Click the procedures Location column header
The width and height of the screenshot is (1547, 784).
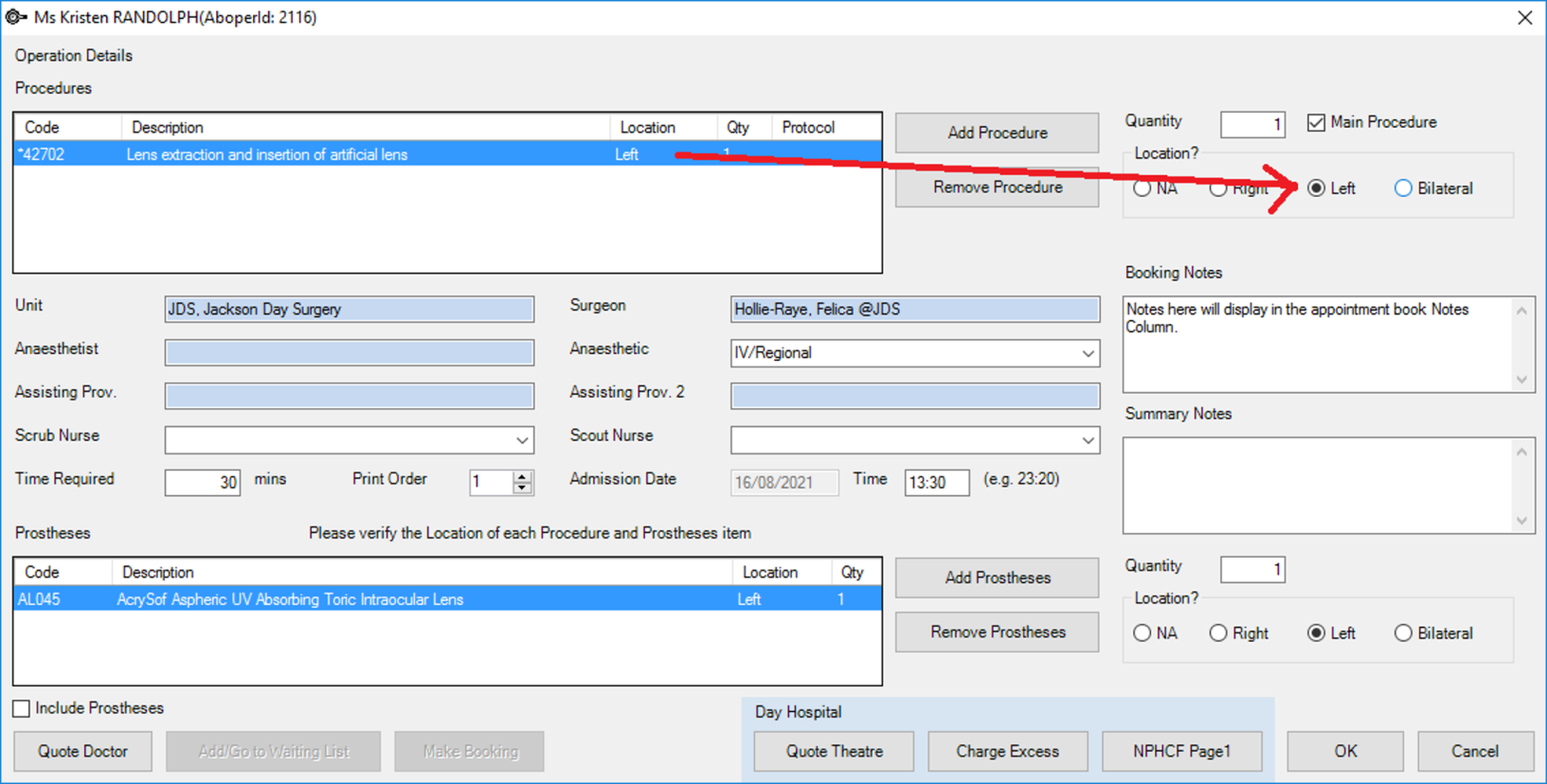coord(663,128)
